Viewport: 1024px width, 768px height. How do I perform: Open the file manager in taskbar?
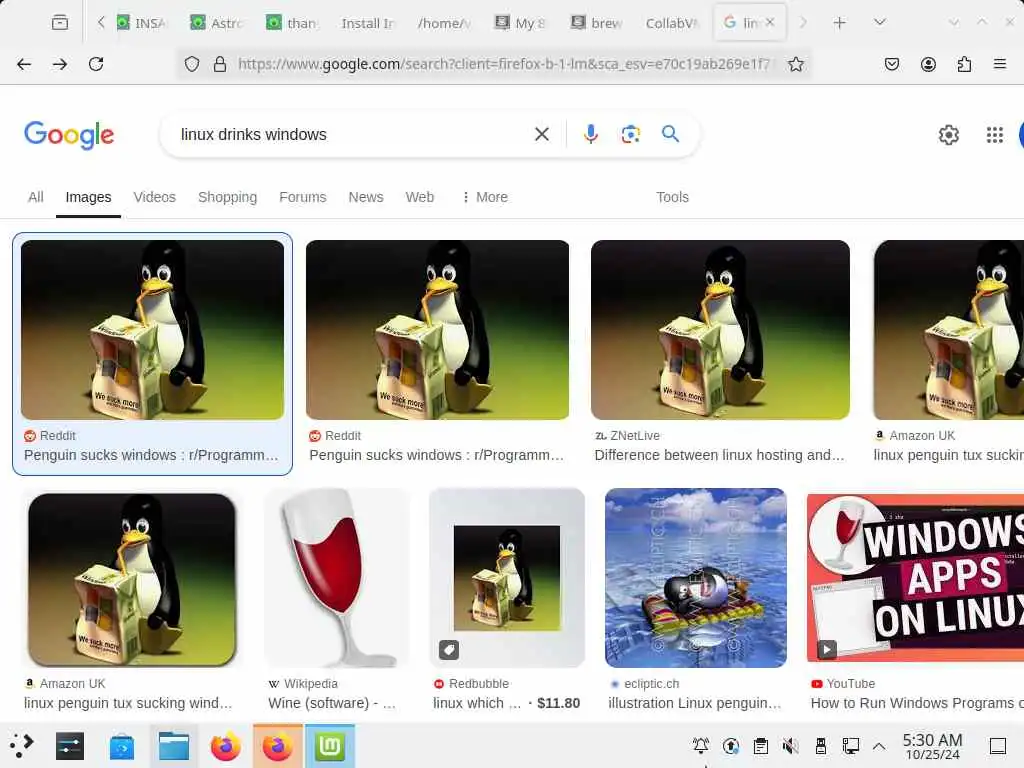(174, 746)
